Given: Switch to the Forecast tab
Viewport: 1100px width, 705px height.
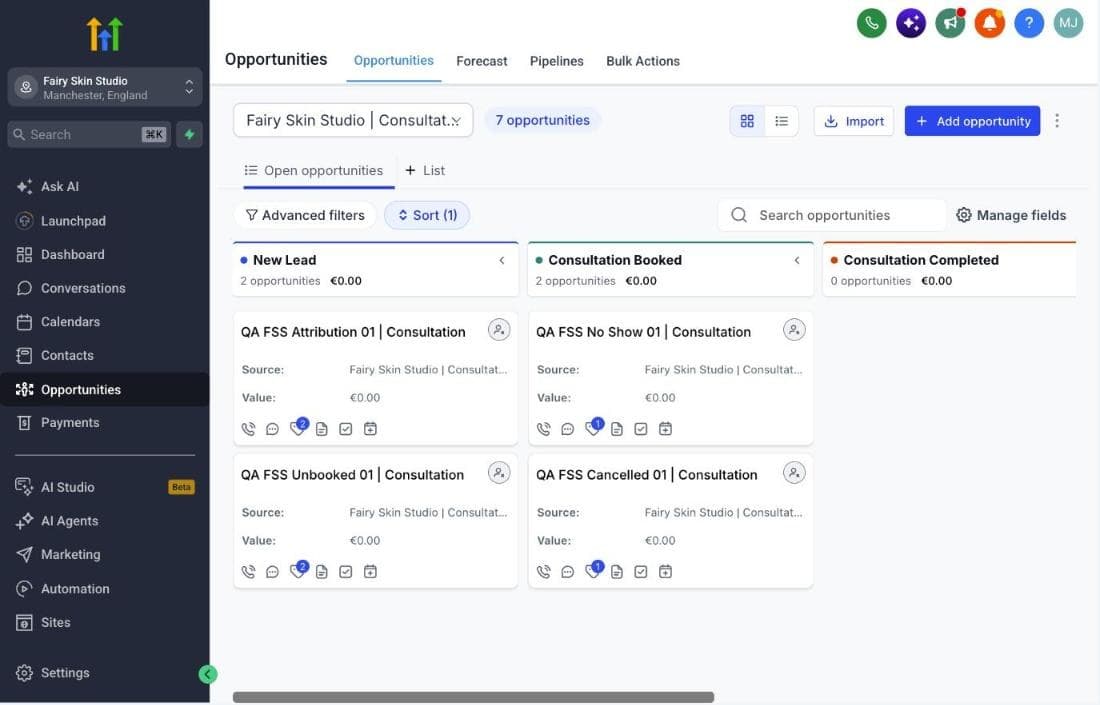Looking at the screenshot, I should [x=481, y=61].
